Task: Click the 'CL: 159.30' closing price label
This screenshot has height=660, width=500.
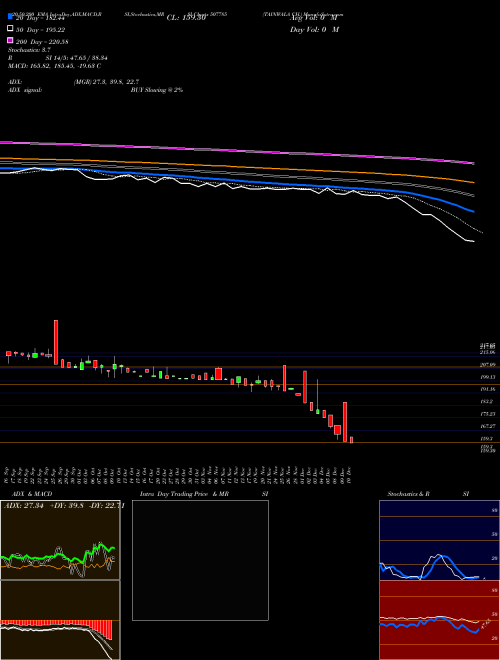Action: (x=186, y=18)
